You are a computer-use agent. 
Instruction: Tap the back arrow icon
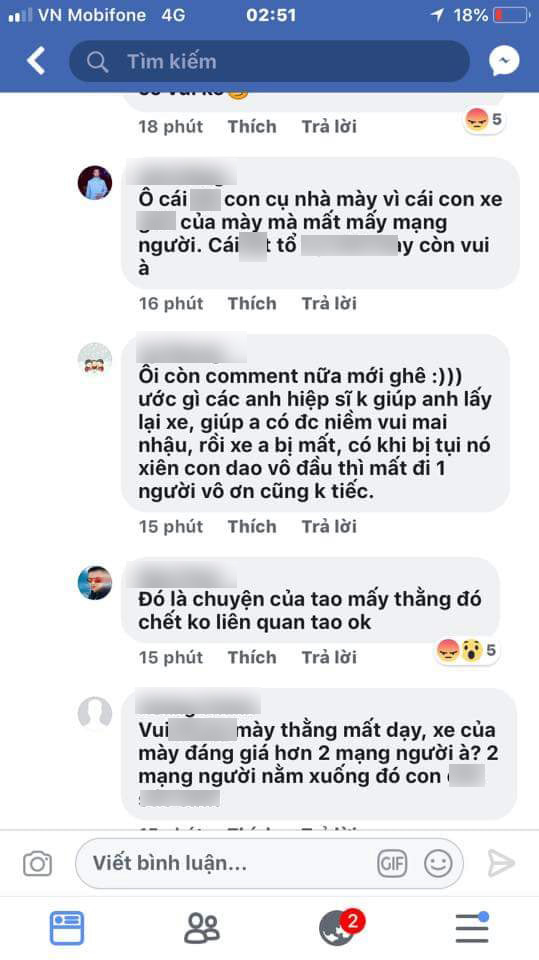coord(36,61)
